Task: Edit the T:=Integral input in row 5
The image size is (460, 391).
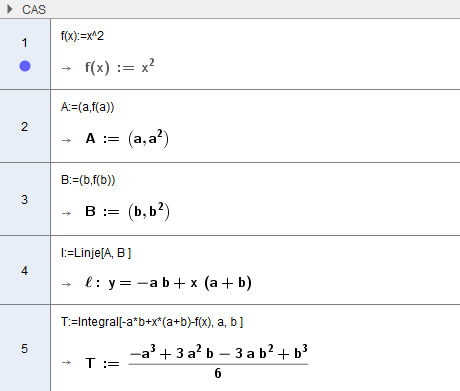Action: tap(152, 322)
